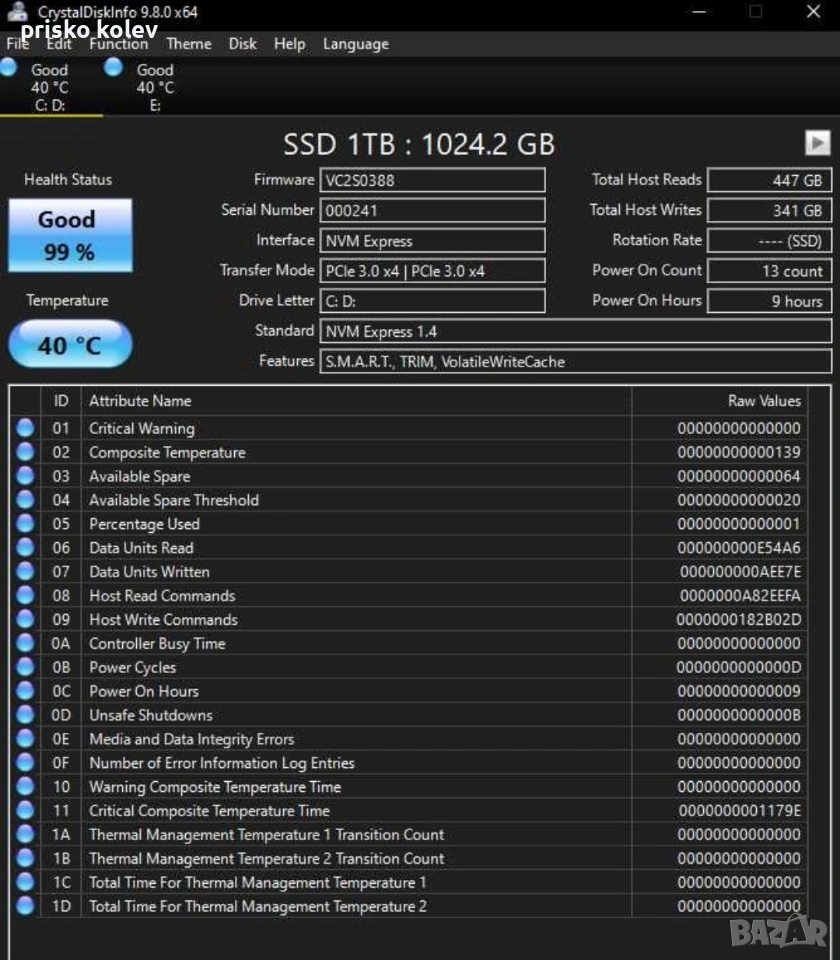
Task: Open the Disk menu
Action: (x=242, y=44)
